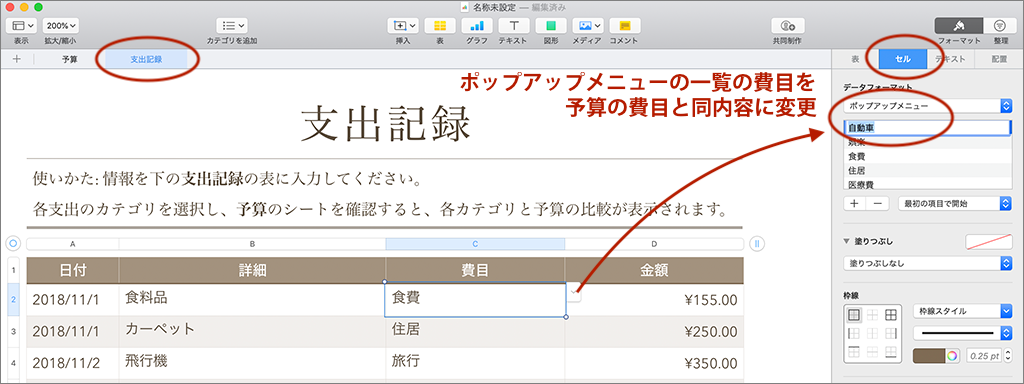1024x384 pixels.
Task: Click the 支出記録 title text
Action: click(385, 124)
